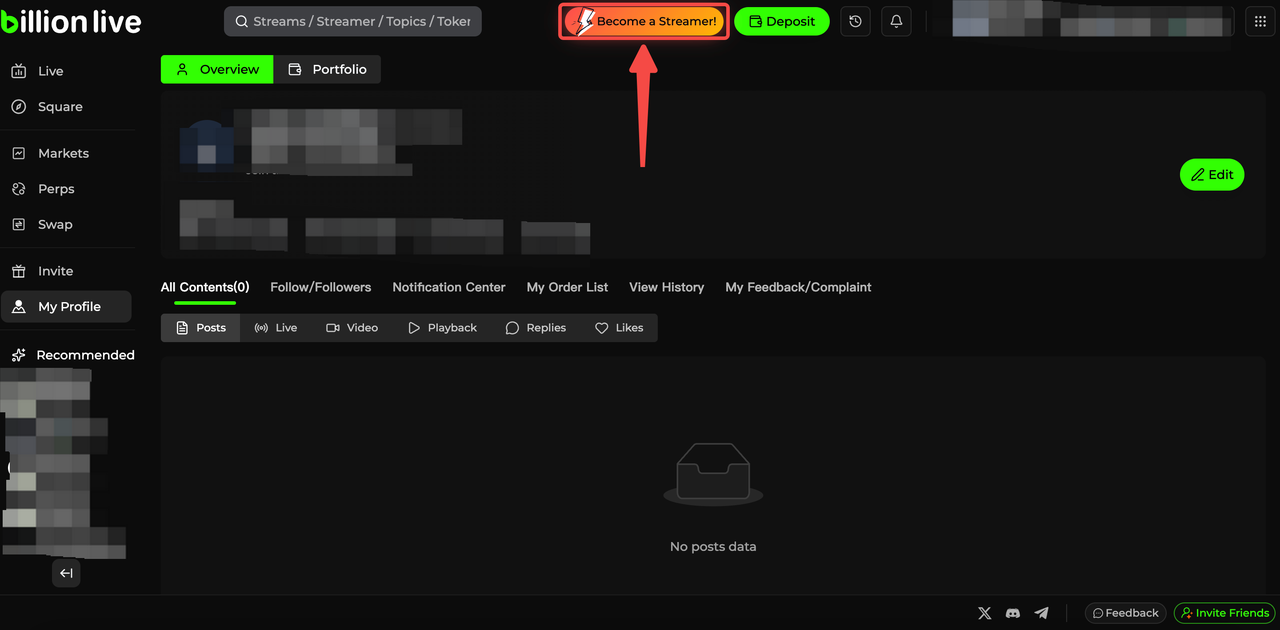Screen dimensions: 1280x630
Task: Show Follow/Followers list
Action: [x=320, y=287]
